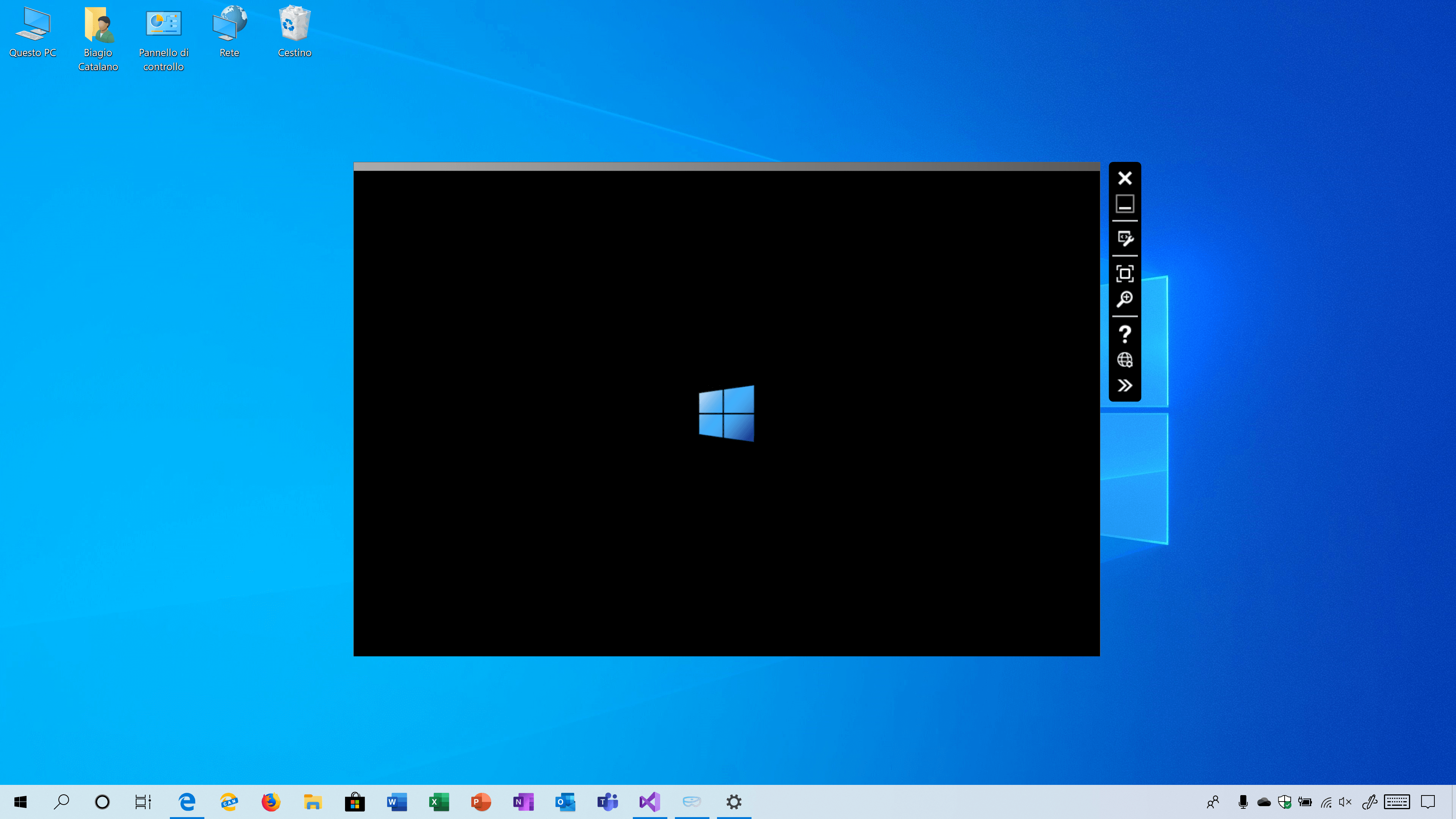Launch Word from the taskbar
1456x819 pixels.
point(397,802)
